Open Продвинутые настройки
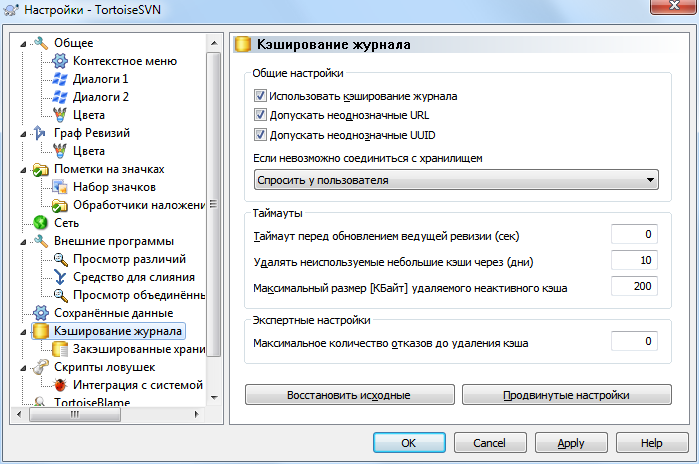The height and width of the screenshot is (464, 699). click(x=567, y=395)
